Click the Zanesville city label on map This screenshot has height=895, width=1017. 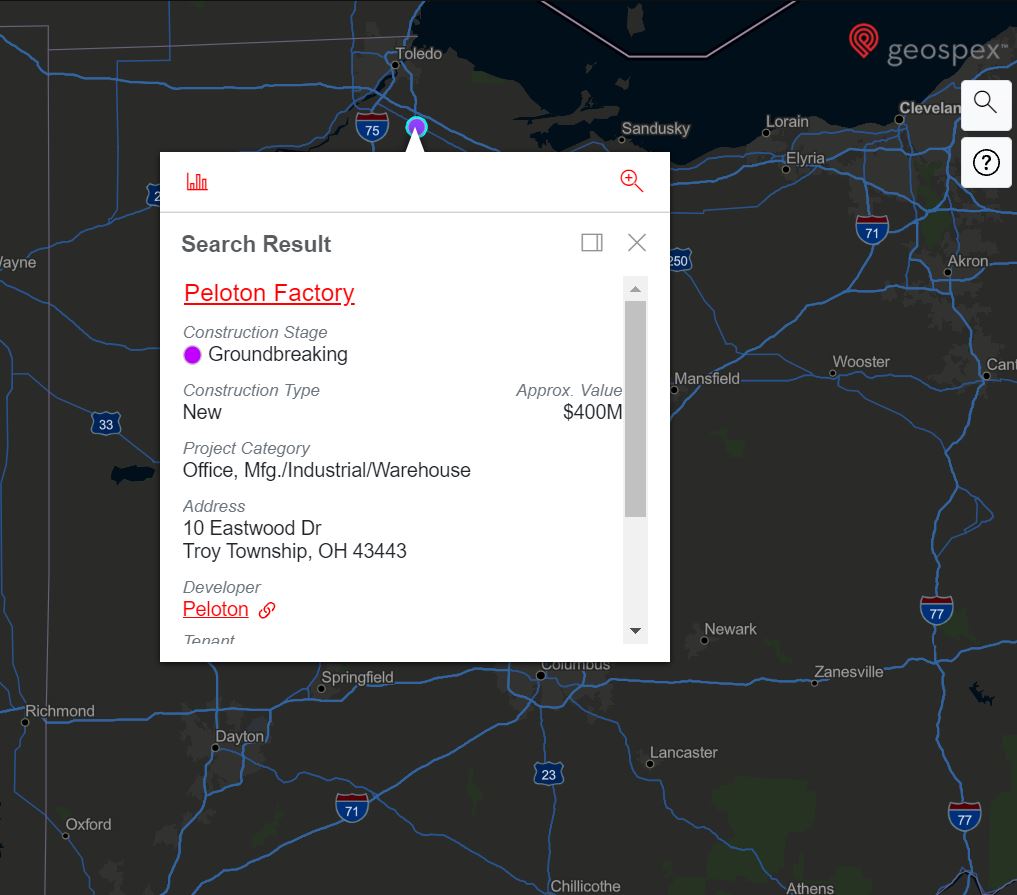[x=848, y=672]
